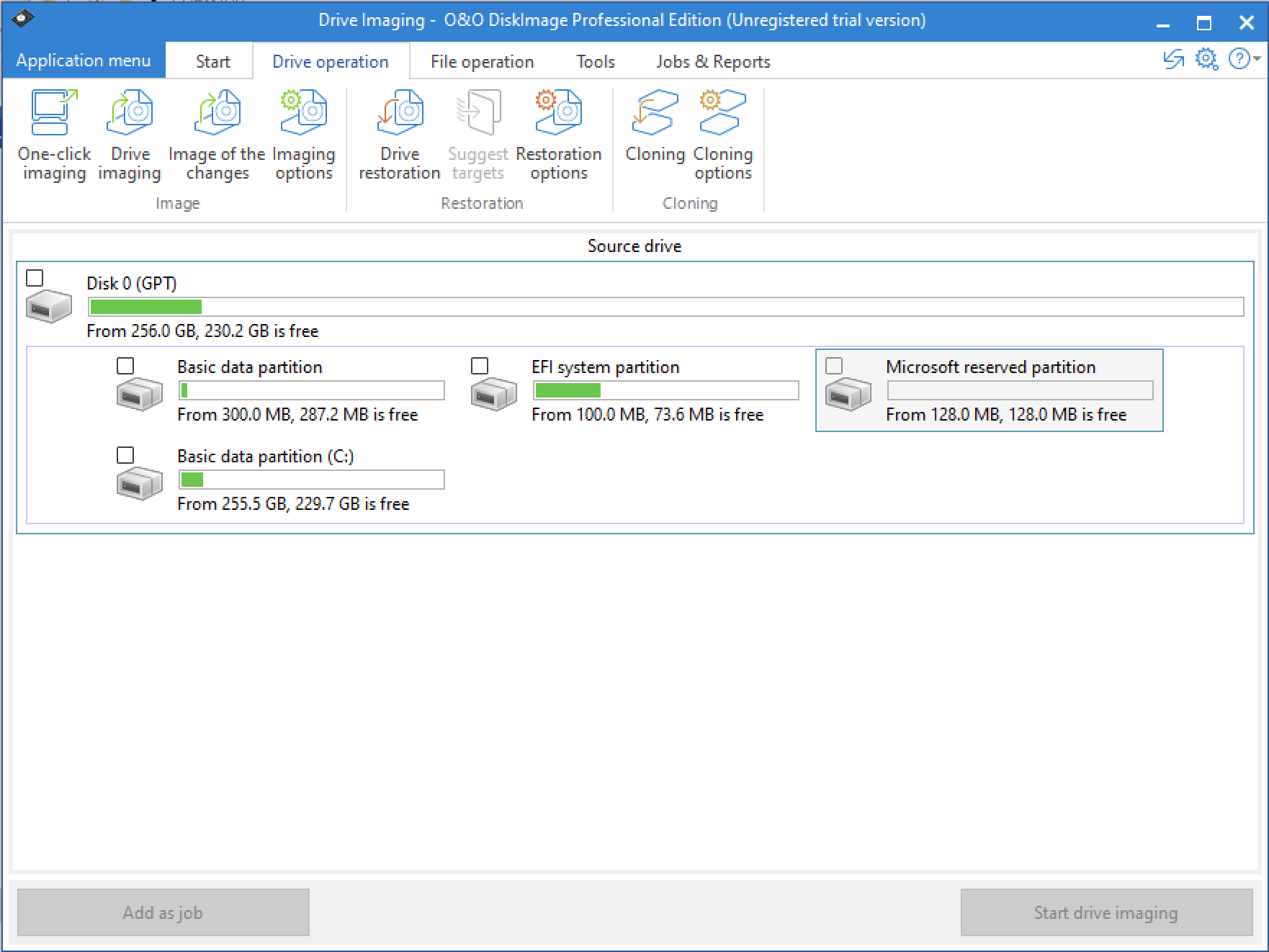Select the Disk 0 drive icon
This screenshot has width=1269, height=952.
49,307
